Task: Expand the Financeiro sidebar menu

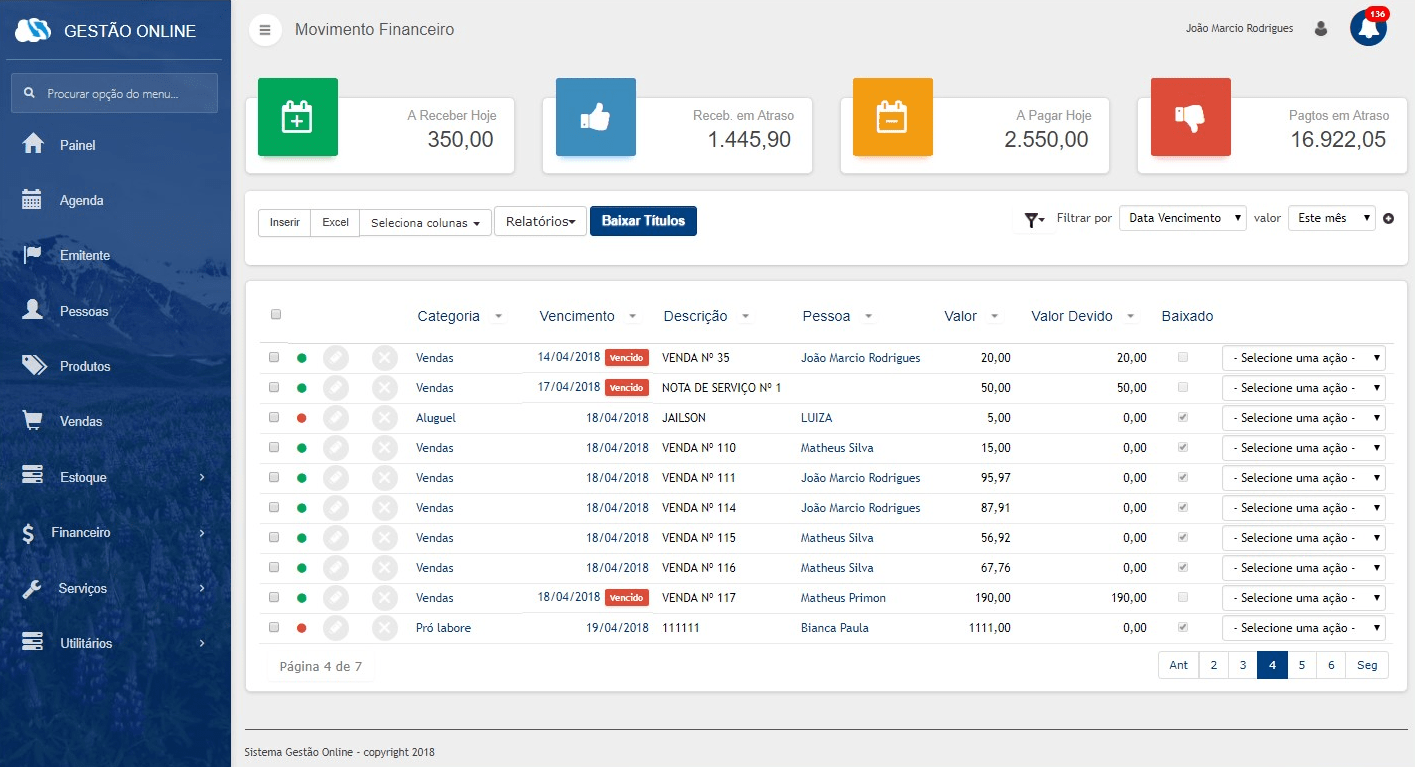Action: tap(81, 532)
